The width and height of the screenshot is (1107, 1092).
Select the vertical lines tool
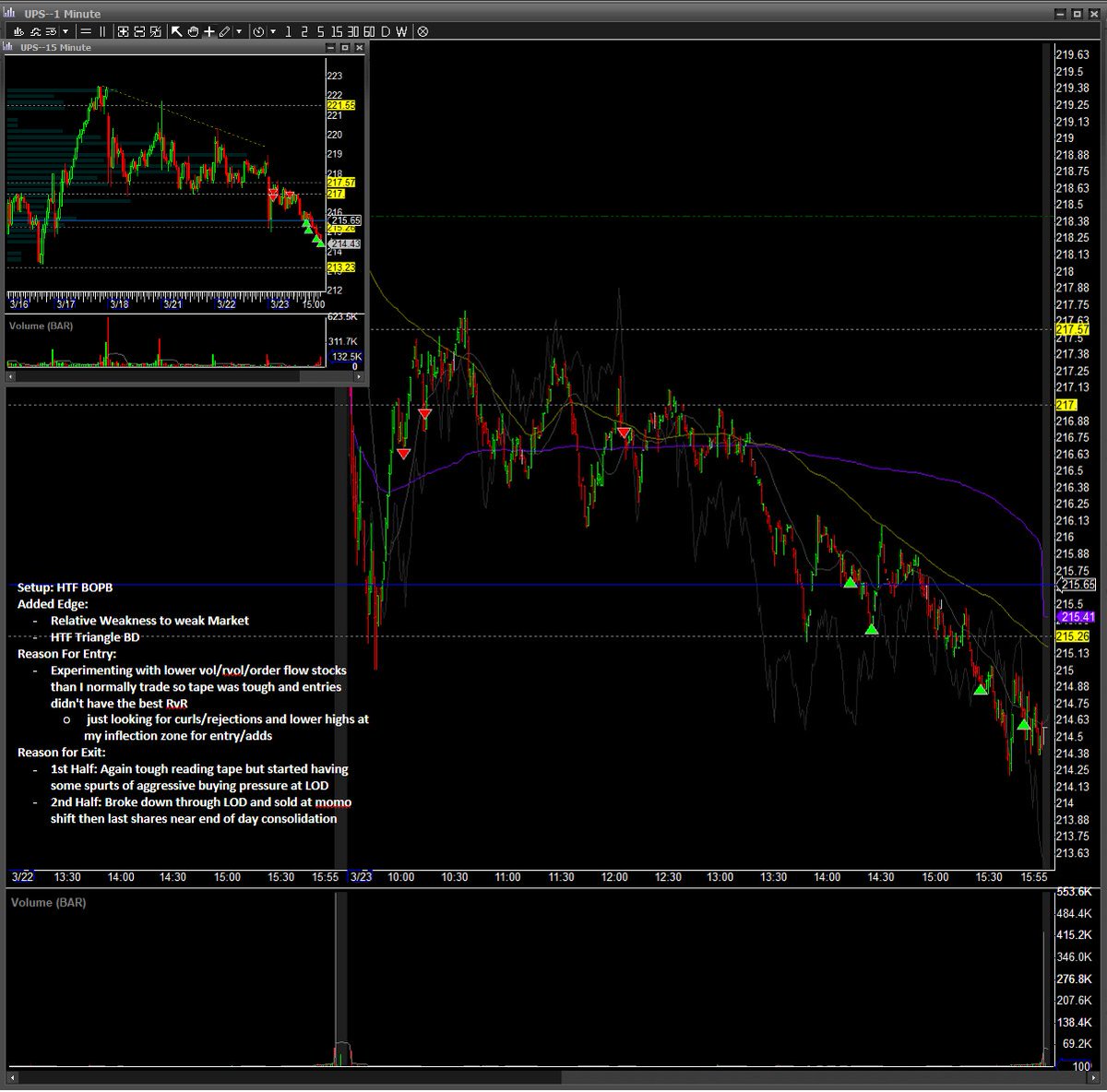[102, 31]
